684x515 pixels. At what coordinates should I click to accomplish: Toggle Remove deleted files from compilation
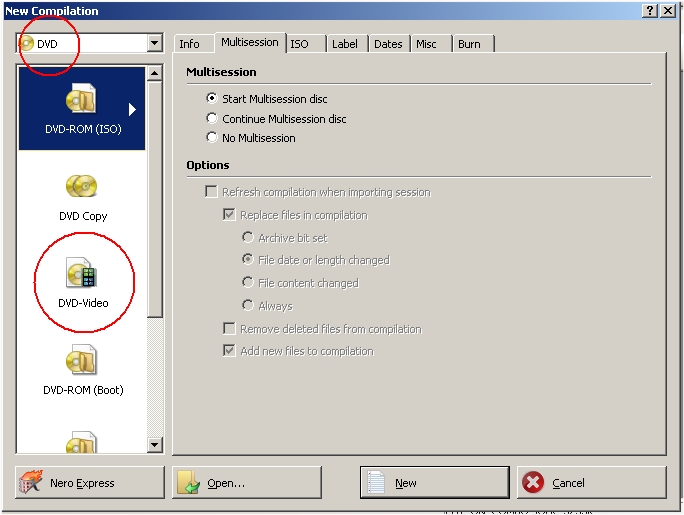pos(322,329)
